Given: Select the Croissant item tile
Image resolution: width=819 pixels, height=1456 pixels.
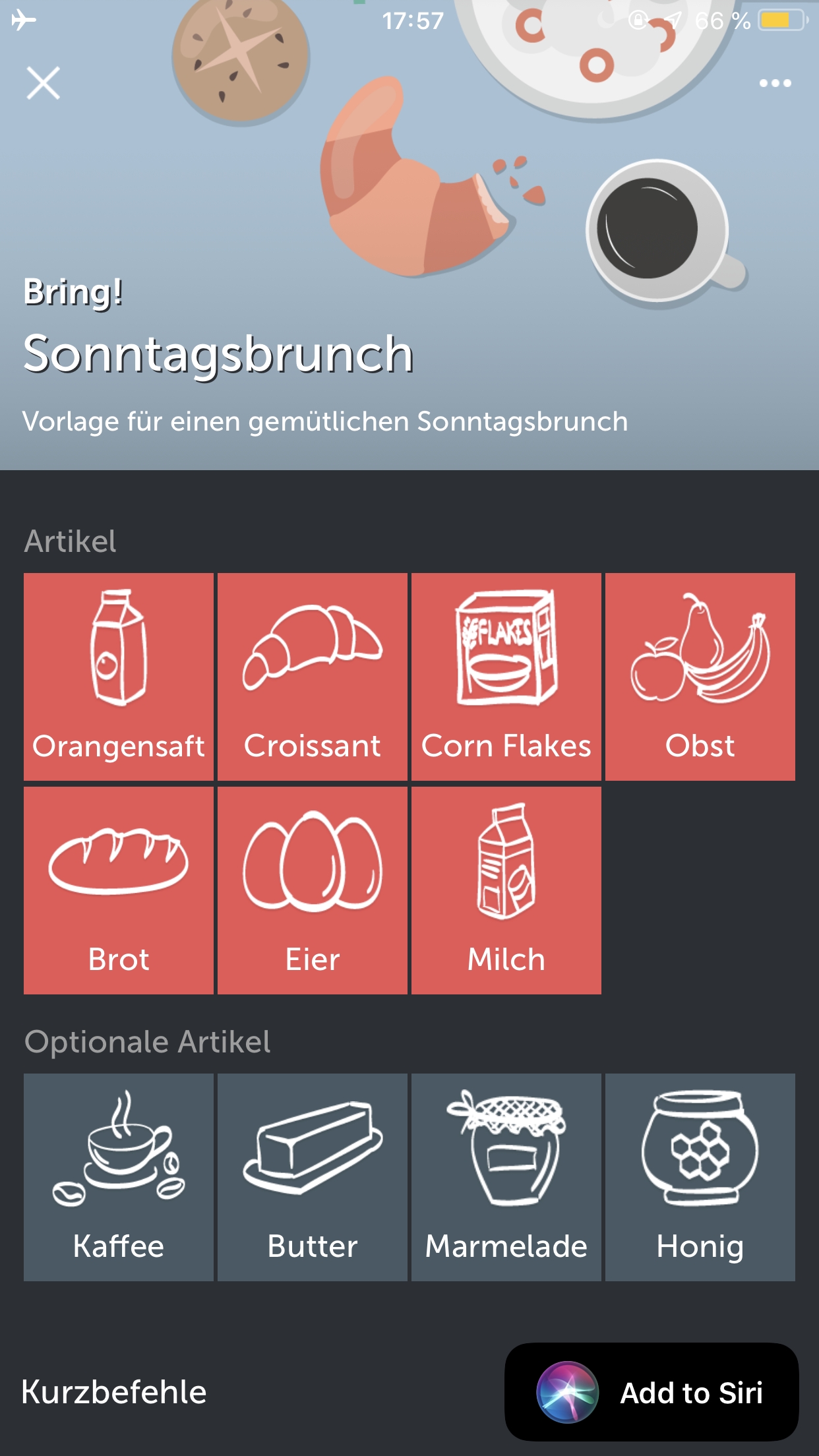Looking at the screenshot, I should tap(313, 677).
